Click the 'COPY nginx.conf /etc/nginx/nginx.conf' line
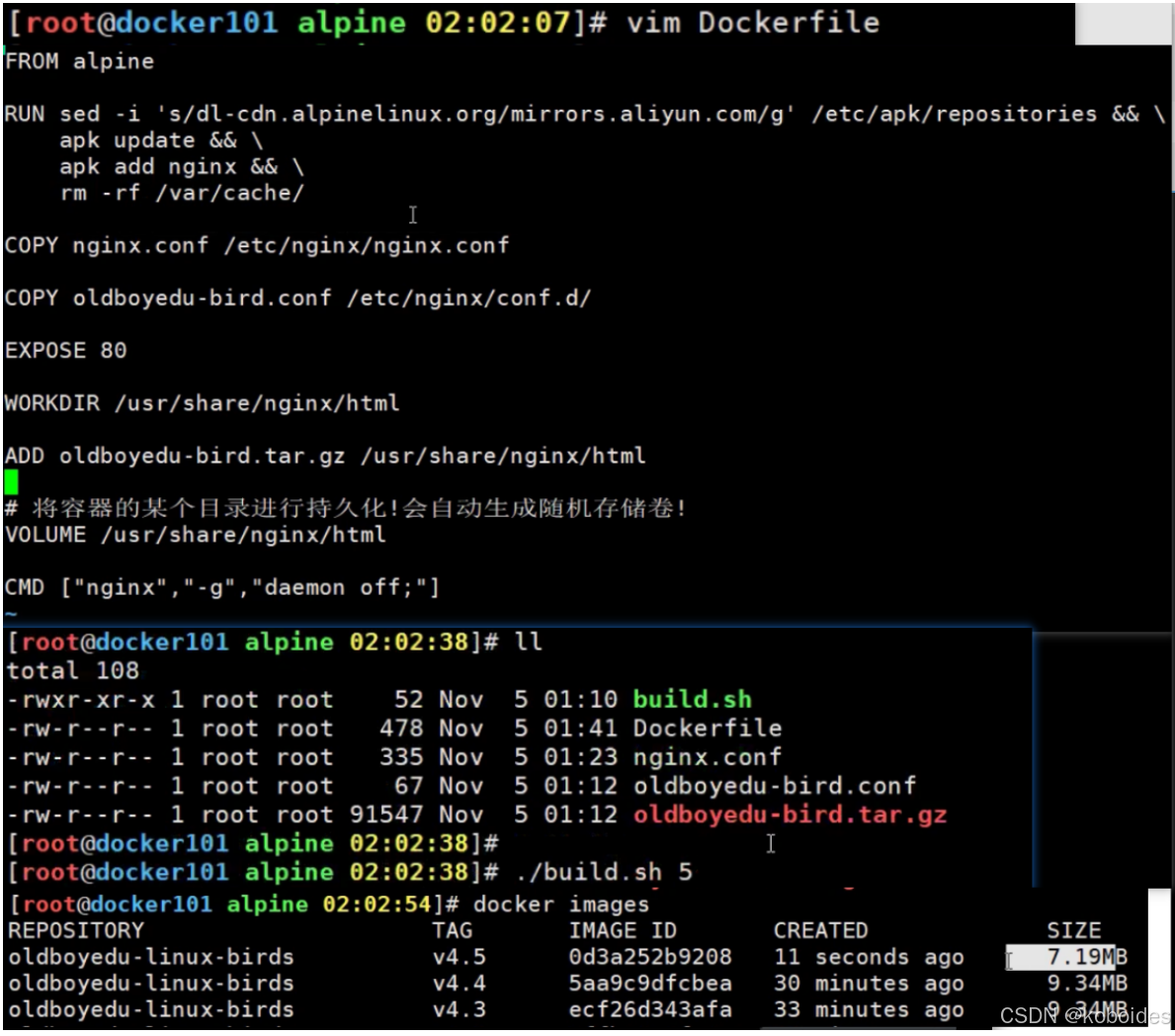The image size is (1175, 1036). 257,245
